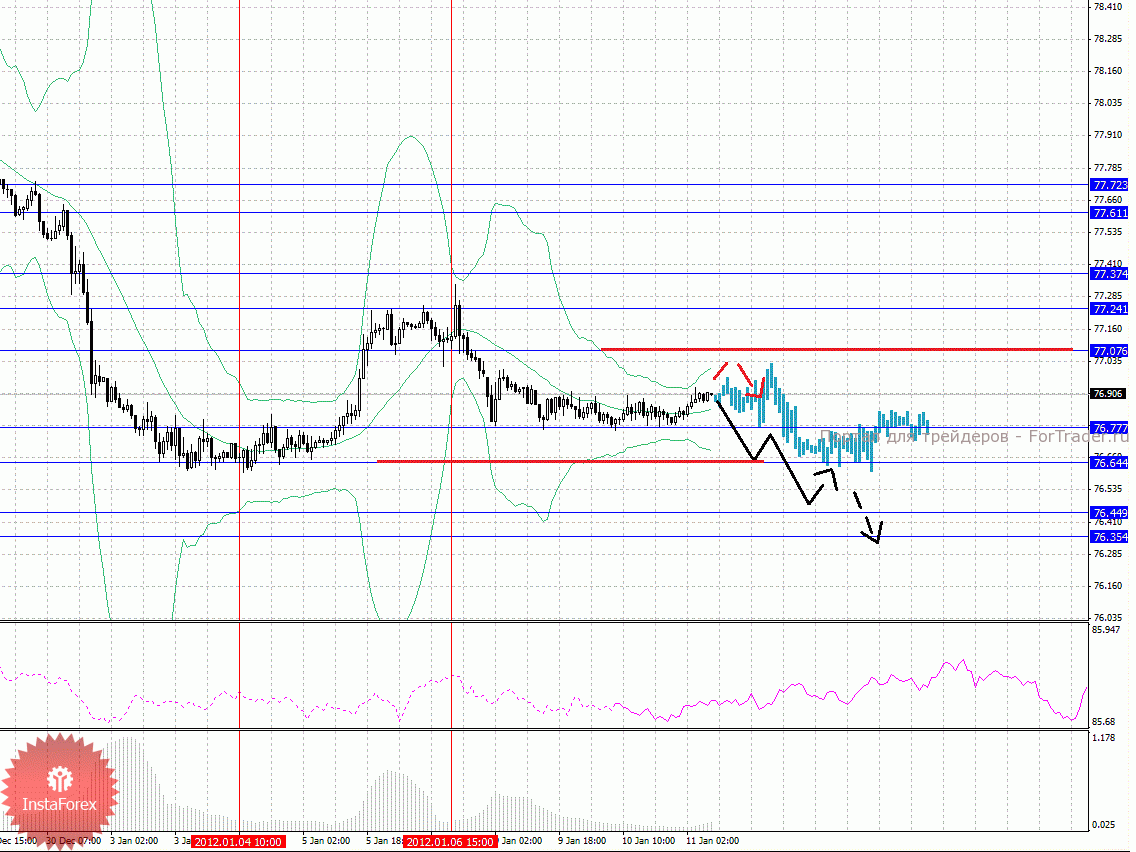Image resolution: width=1136 pixels, height=852 pixels.
Task: Select the 2012.01.06 15:00 date marker
Action: (x=450, y=842)
